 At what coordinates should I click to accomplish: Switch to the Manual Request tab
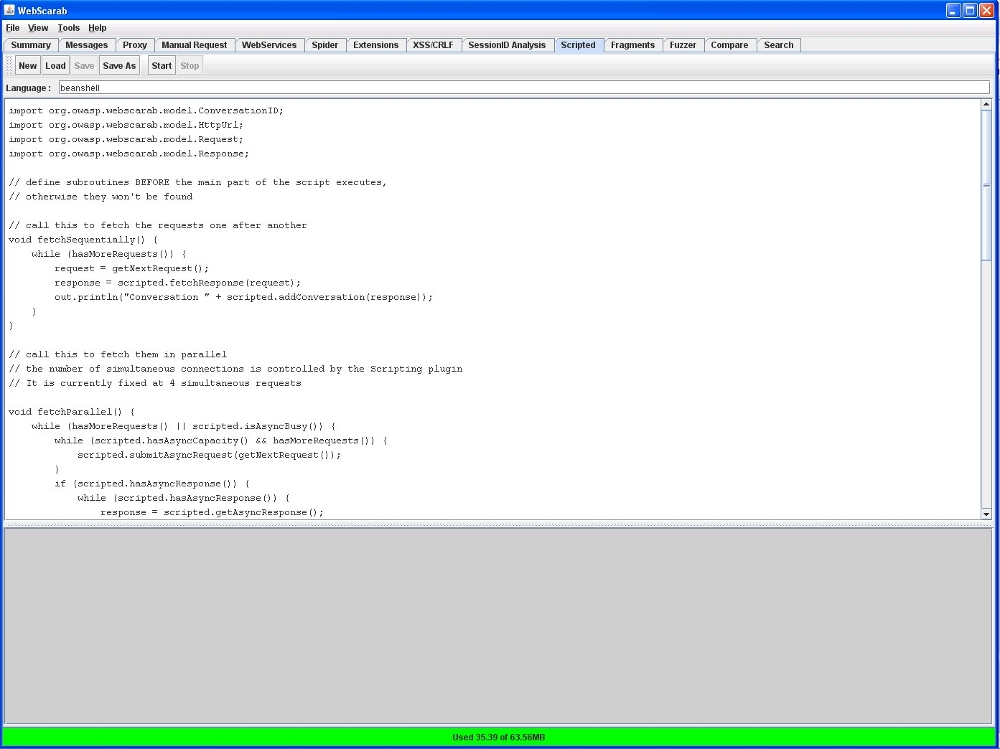tap(195, 45)
